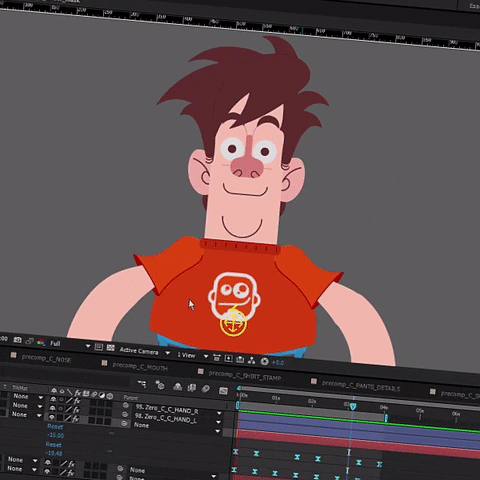Screen dimensions: 480x480
Task: Open the 1 View layout dropdown
Action: 192,356
